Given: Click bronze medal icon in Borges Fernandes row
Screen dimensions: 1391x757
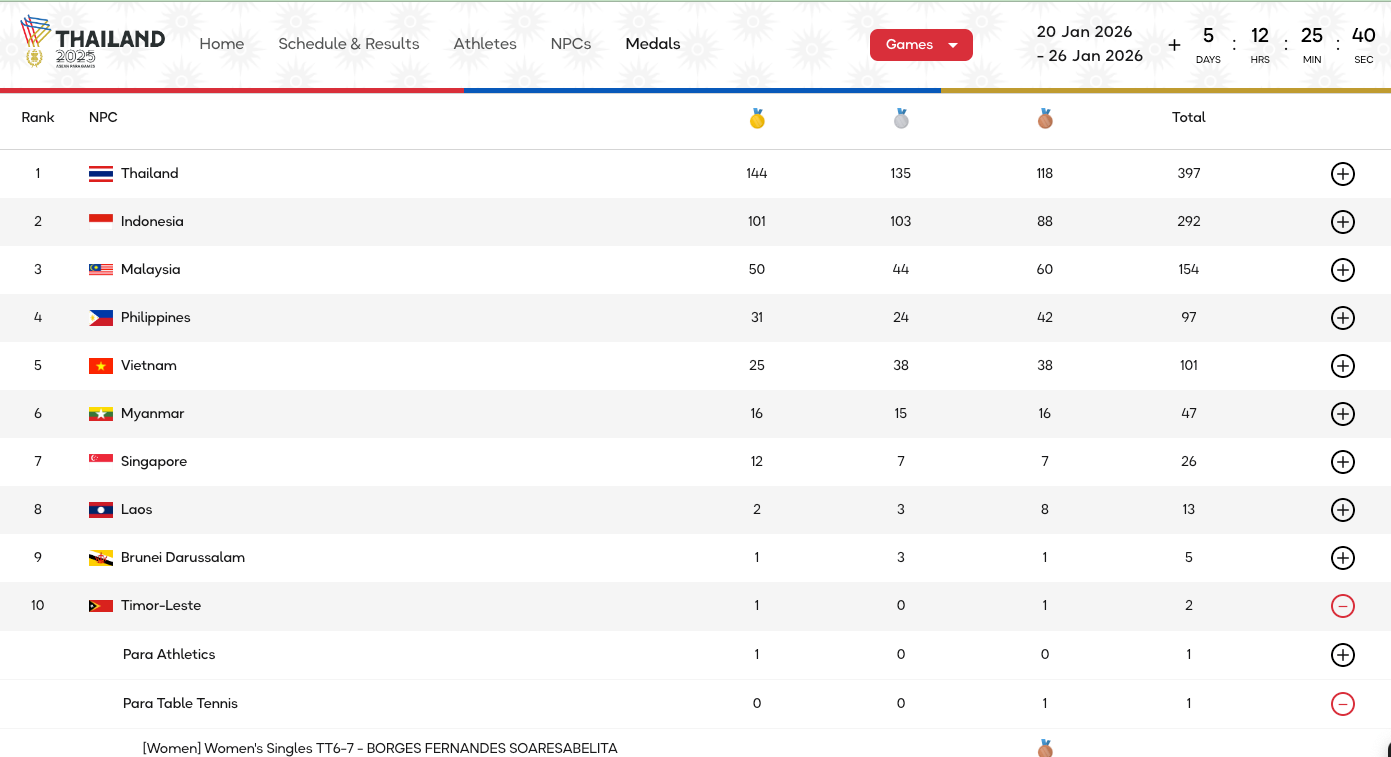Looking at the screenshot, I should 1045,748.
